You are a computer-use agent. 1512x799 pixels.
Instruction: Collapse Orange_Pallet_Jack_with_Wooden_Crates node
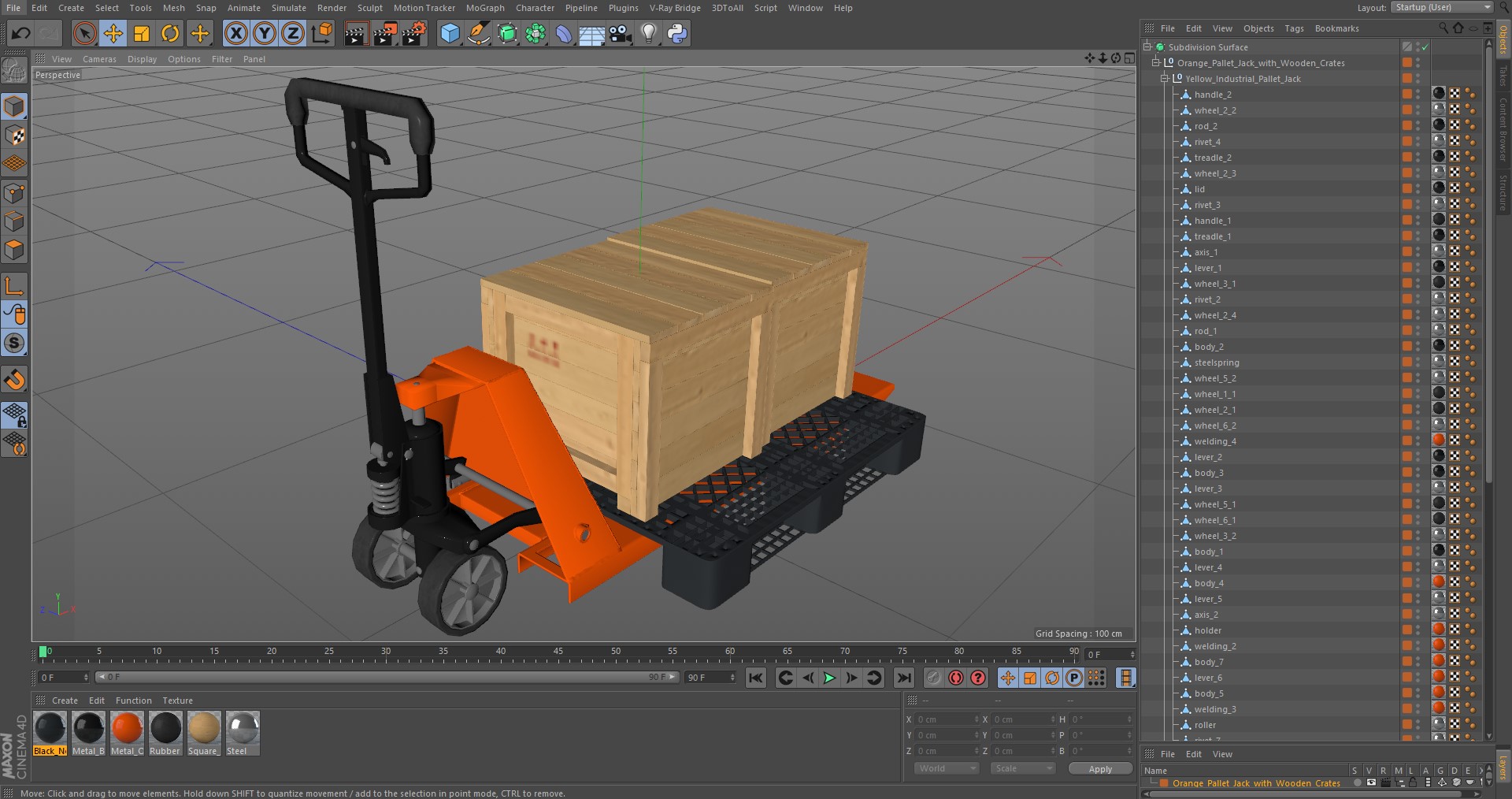[x=1156, y=63]
